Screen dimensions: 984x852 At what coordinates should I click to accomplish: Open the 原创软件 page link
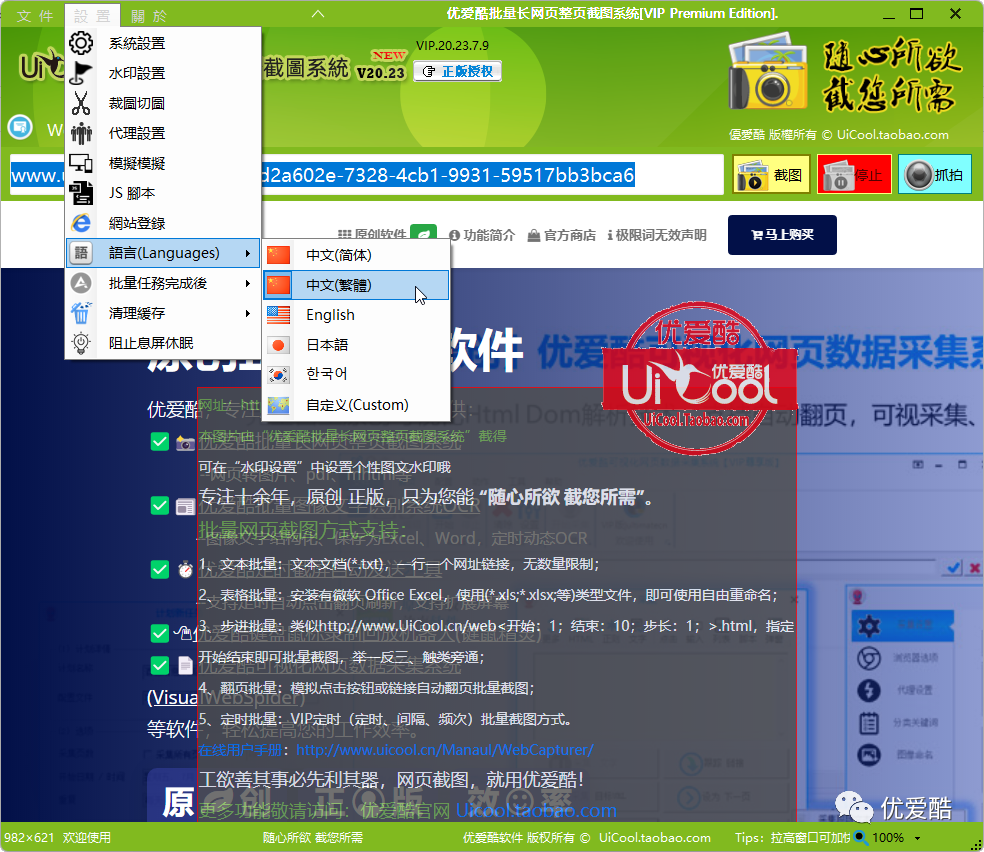[373, 235]
